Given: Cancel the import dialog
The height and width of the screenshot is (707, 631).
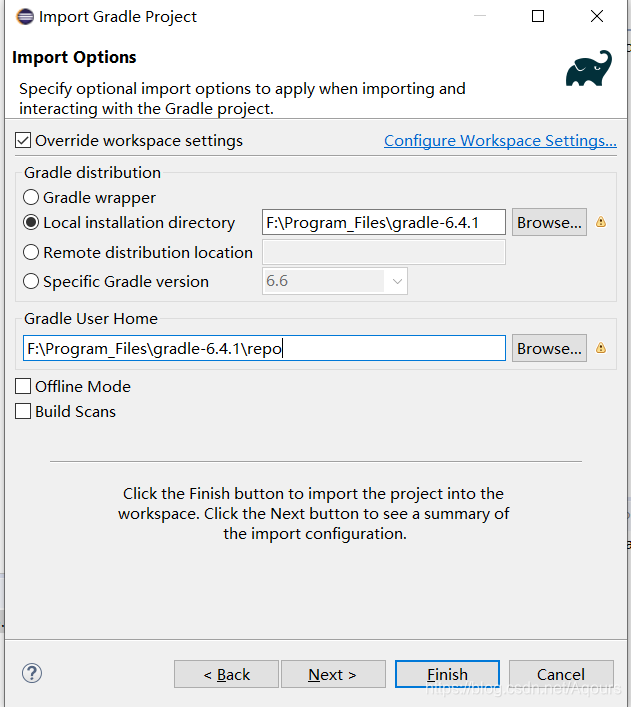Looking at the screenshot, I should point(561,674).
